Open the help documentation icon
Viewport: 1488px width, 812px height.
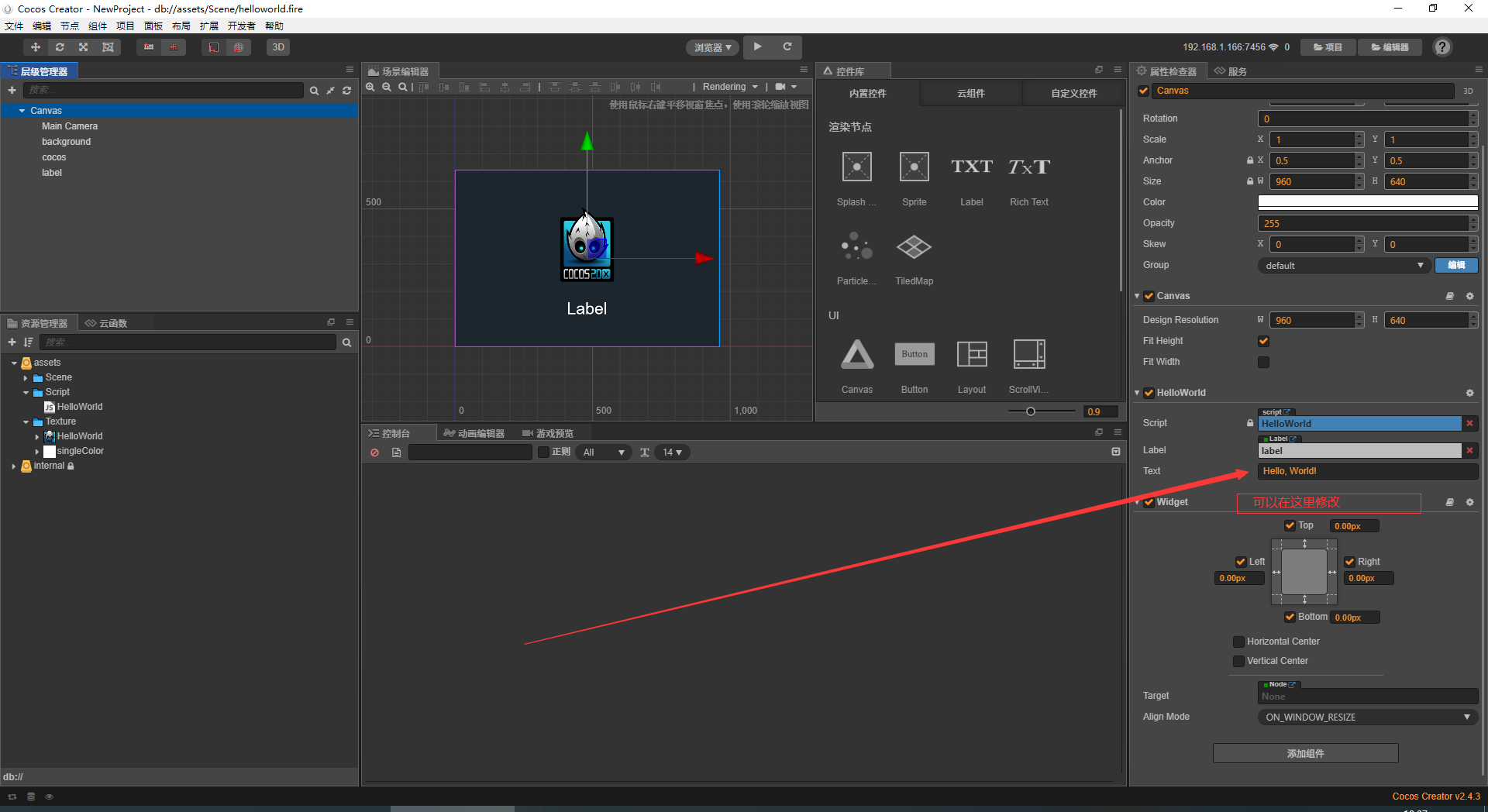(1442, 47)
